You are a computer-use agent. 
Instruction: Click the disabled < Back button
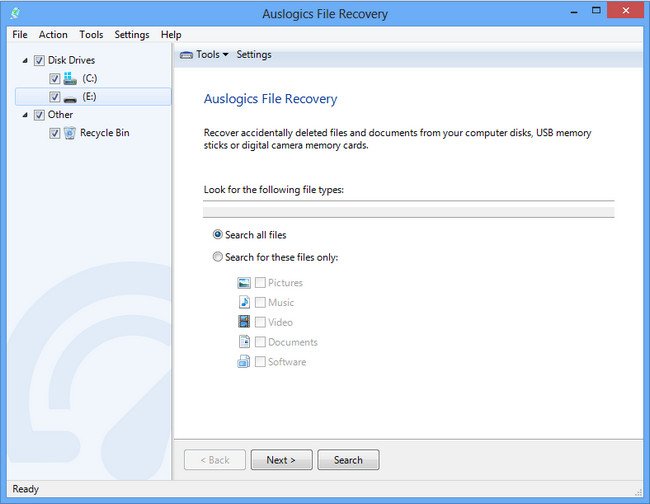215,460
